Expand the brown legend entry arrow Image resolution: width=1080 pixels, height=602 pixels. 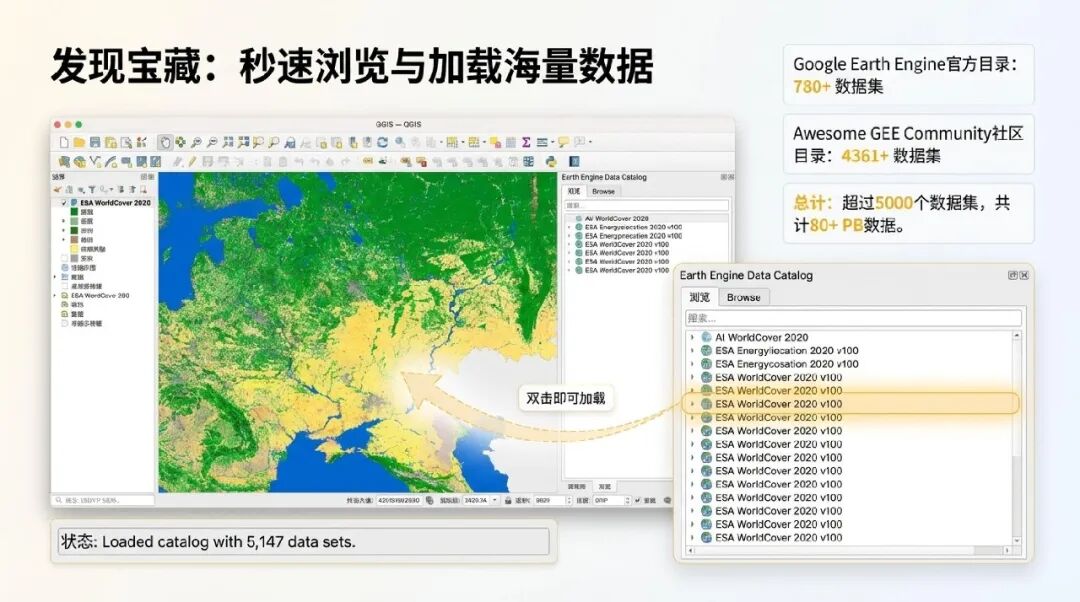63,240
